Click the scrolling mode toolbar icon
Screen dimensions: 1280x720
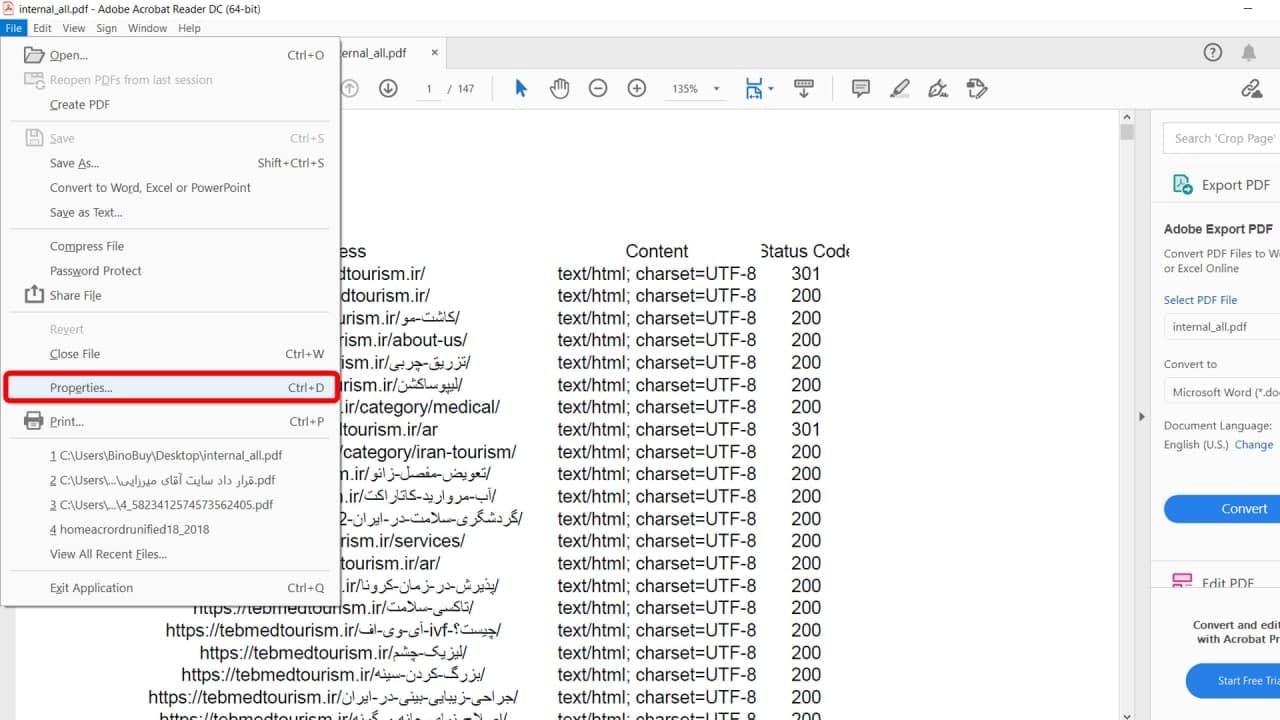click(803, 89)
